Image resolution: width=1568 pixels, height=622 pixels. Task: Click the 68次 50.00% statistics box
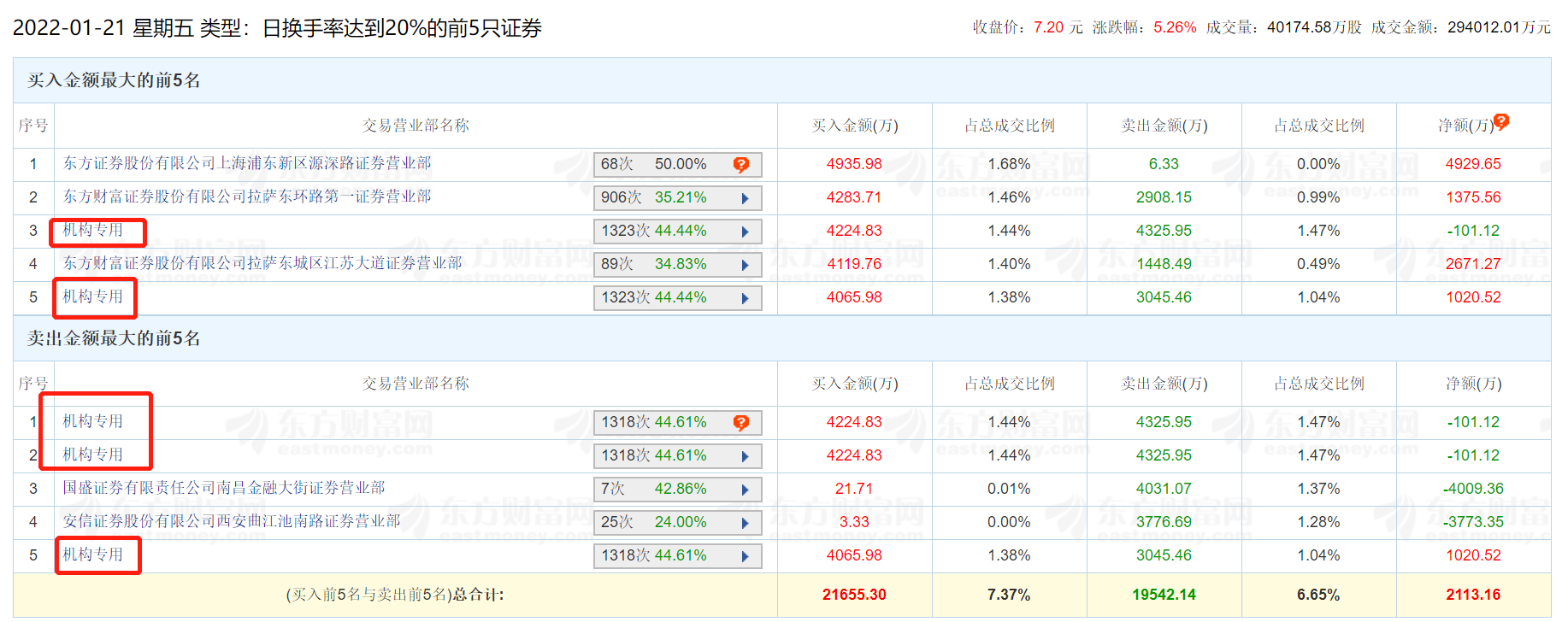tap(677, 165)
